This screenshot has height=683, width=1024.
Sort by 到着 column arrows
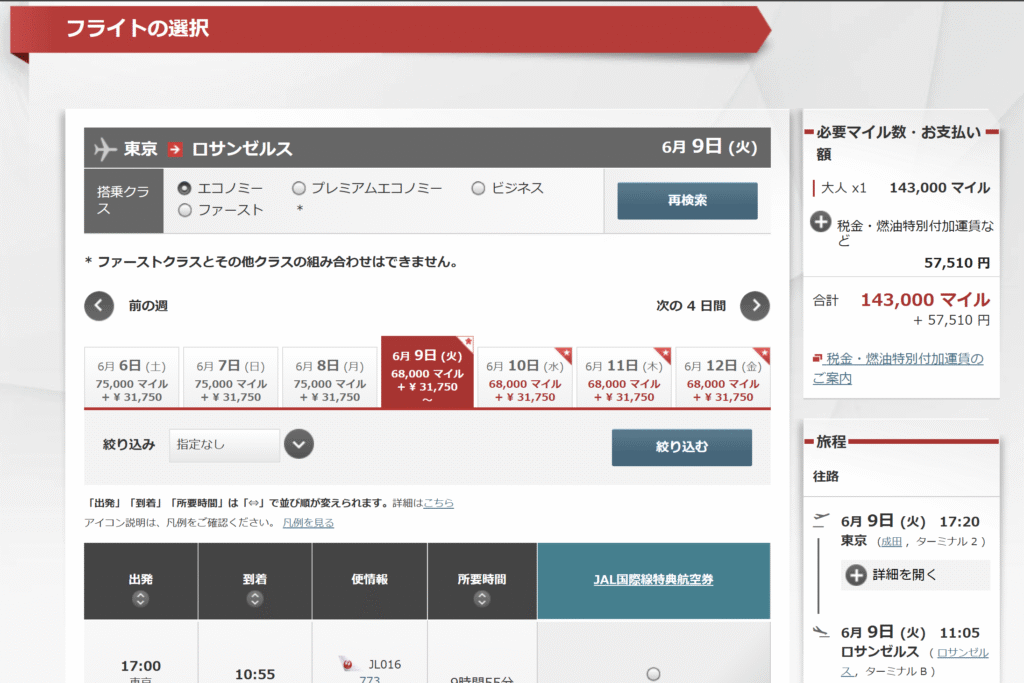tap(255, 599)
